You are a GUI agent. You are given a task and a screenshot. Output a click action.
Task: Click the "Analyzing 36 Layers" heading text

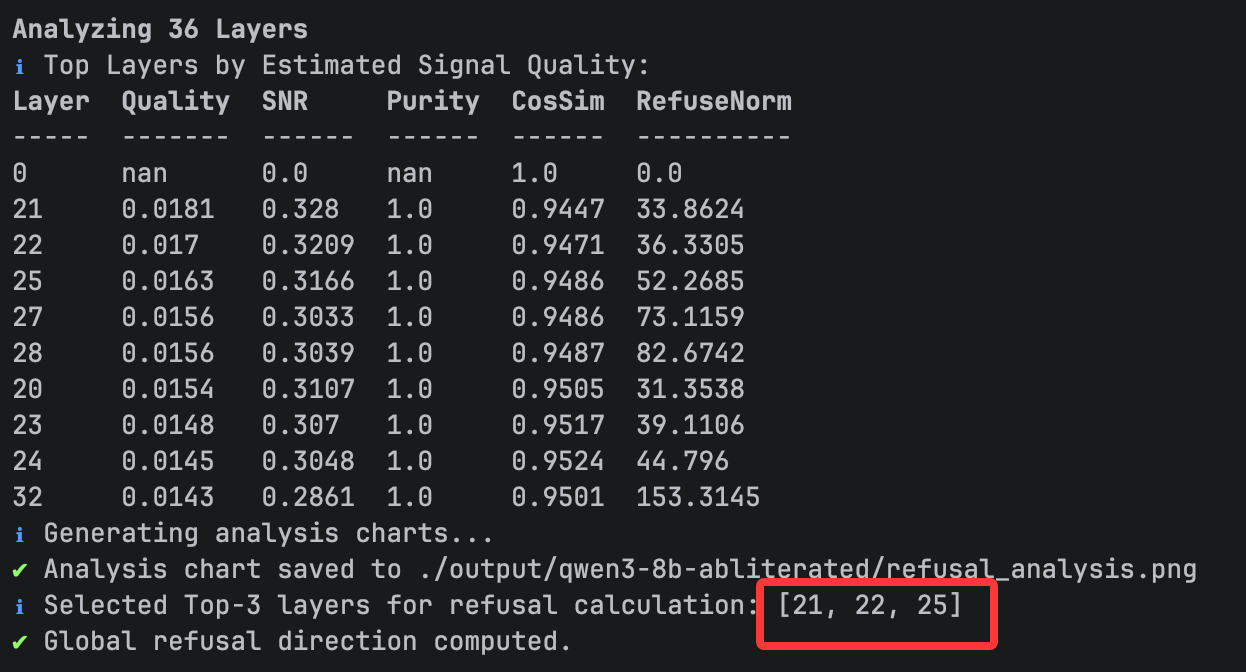[160, 29]
